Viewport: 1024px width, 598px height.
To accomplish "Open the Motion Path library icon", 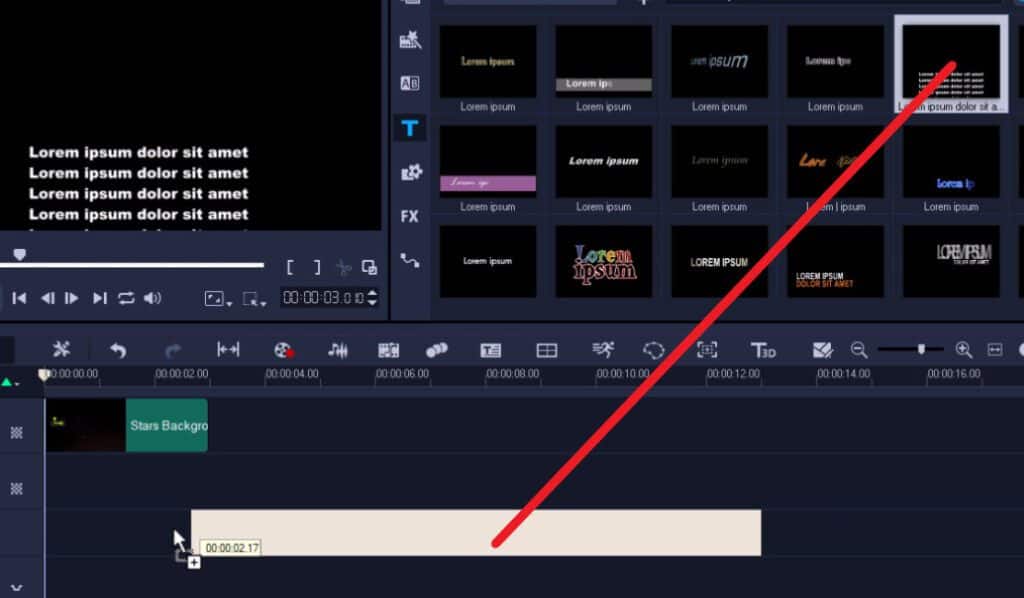I will click(410, 260).
